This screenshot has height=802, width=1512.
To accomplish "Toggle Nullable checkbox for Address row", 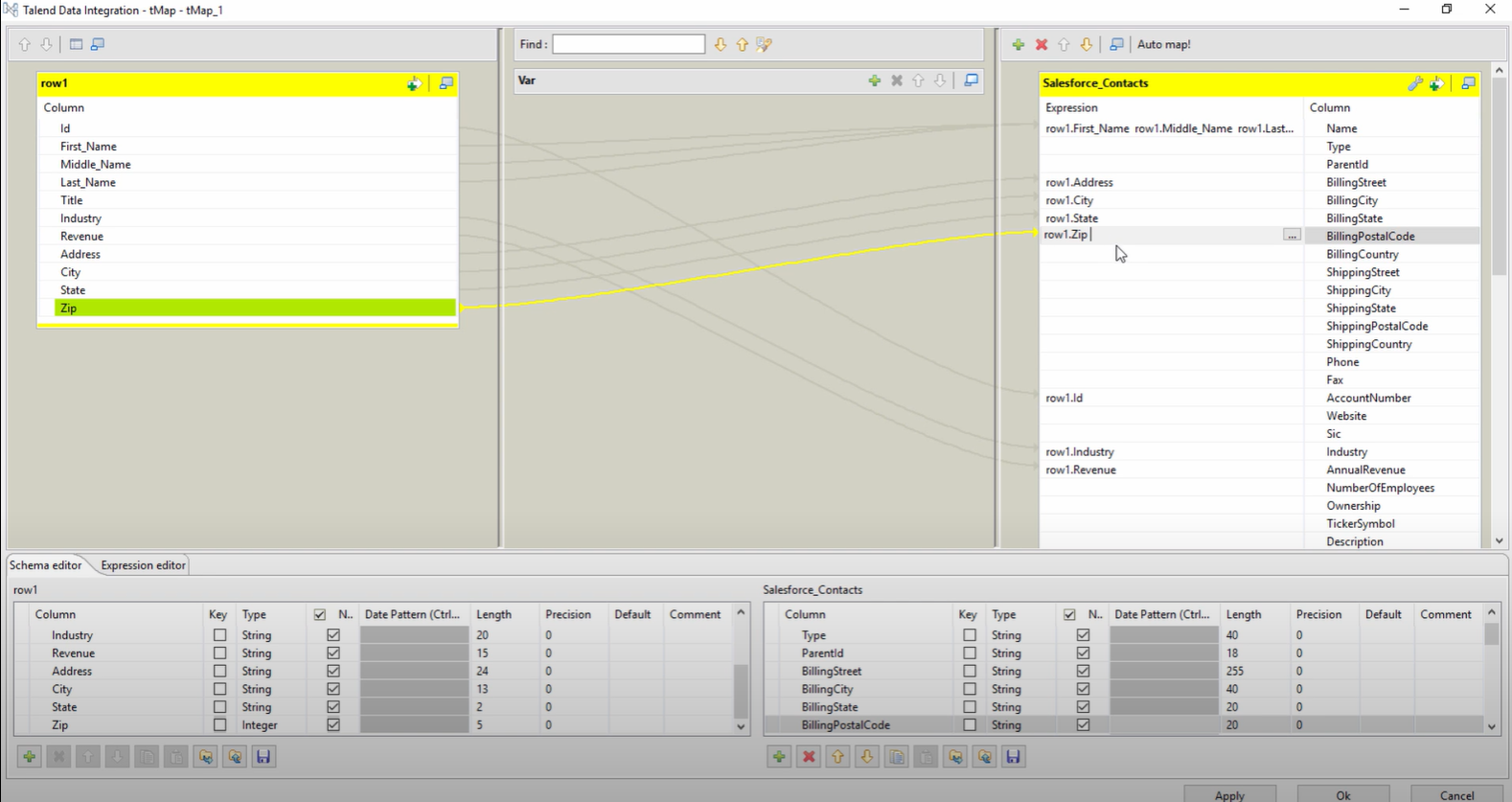I will click(333, 671).
